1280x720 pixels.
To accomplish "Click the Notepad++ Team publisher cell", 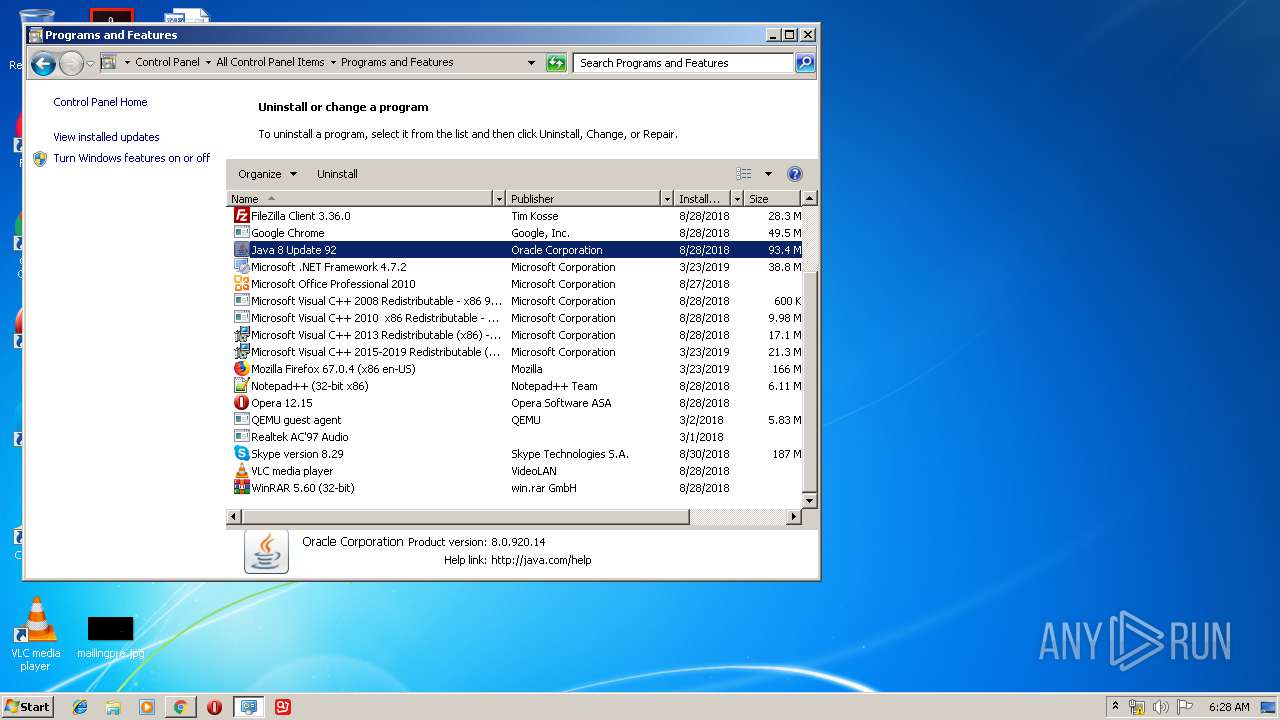I will click(554, 386).
